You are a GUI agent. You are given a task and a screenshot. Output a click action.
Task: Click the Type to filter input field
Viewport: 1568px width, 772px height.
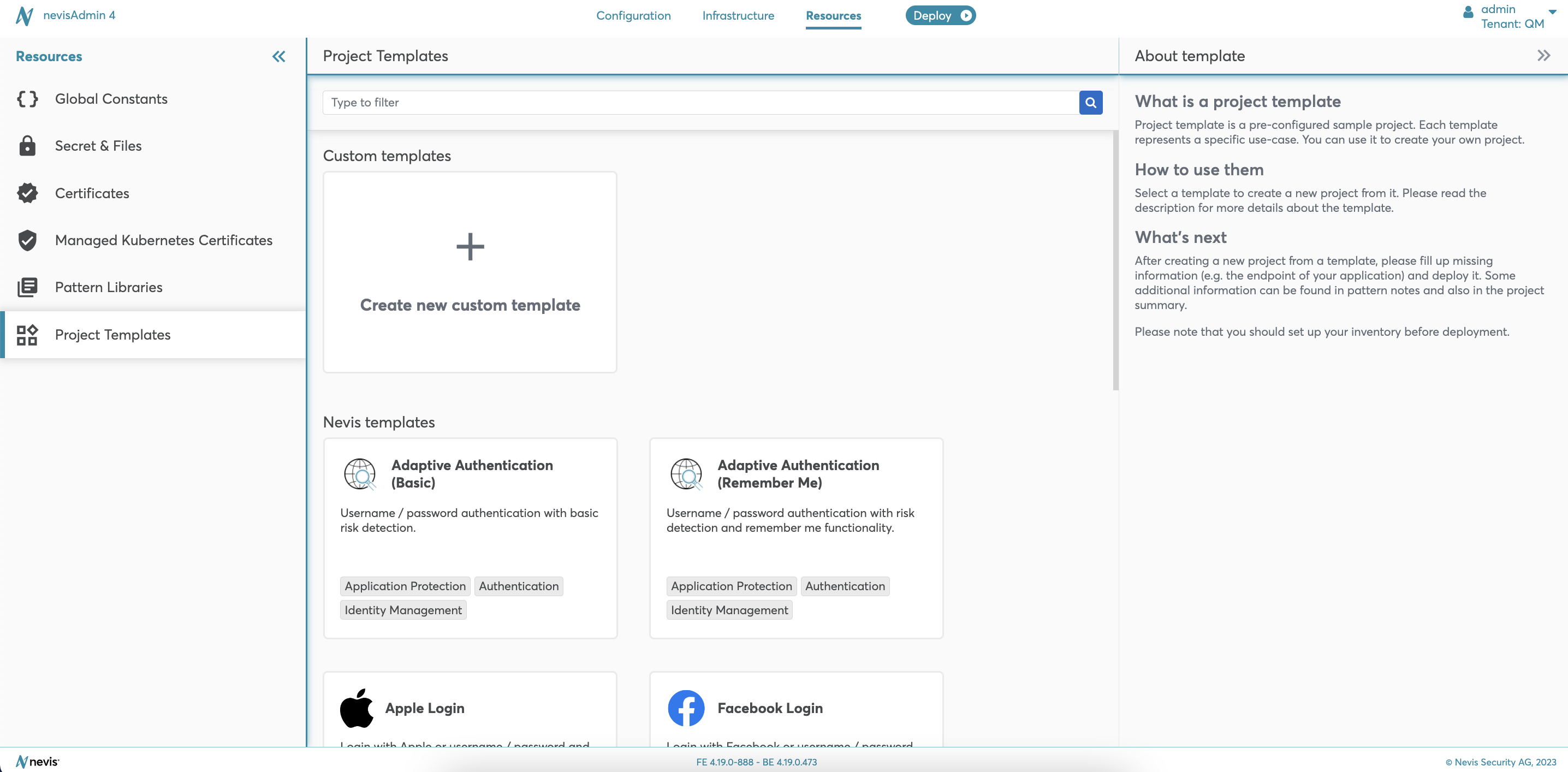click(x=700, y=102)
